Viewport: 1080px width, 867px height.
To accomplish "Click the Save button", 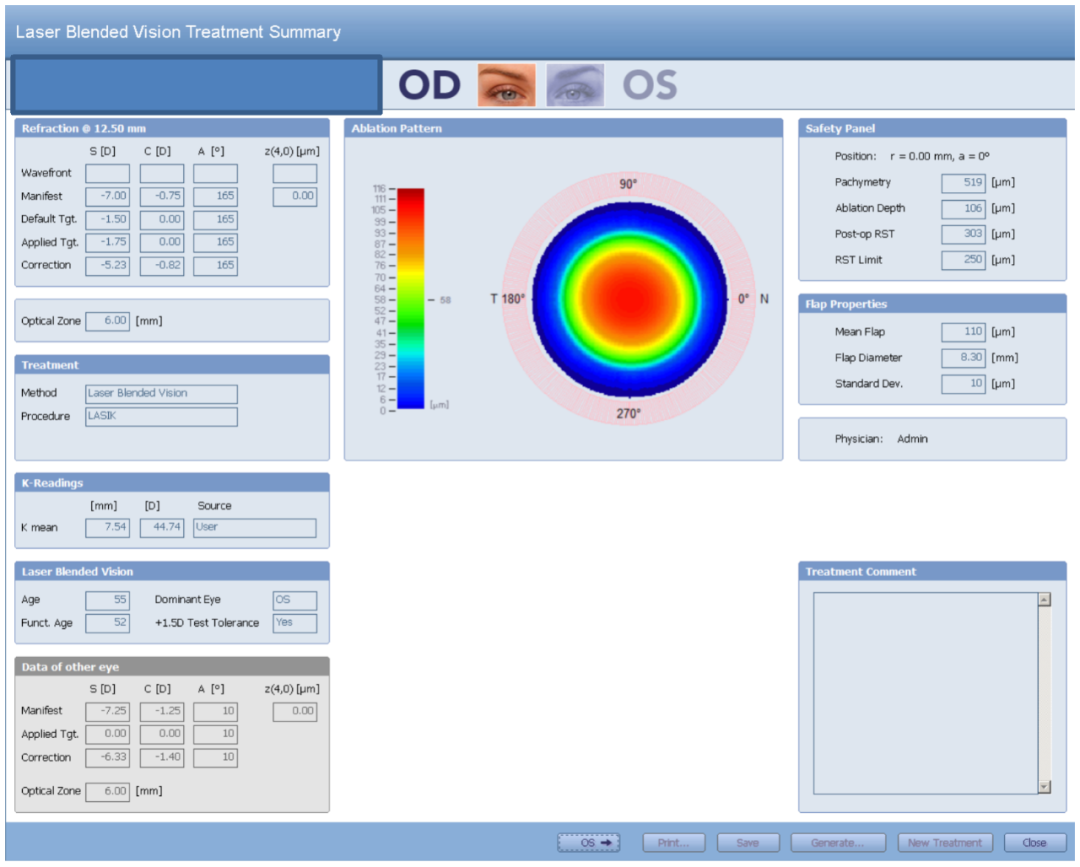I will tap(747, 843).
